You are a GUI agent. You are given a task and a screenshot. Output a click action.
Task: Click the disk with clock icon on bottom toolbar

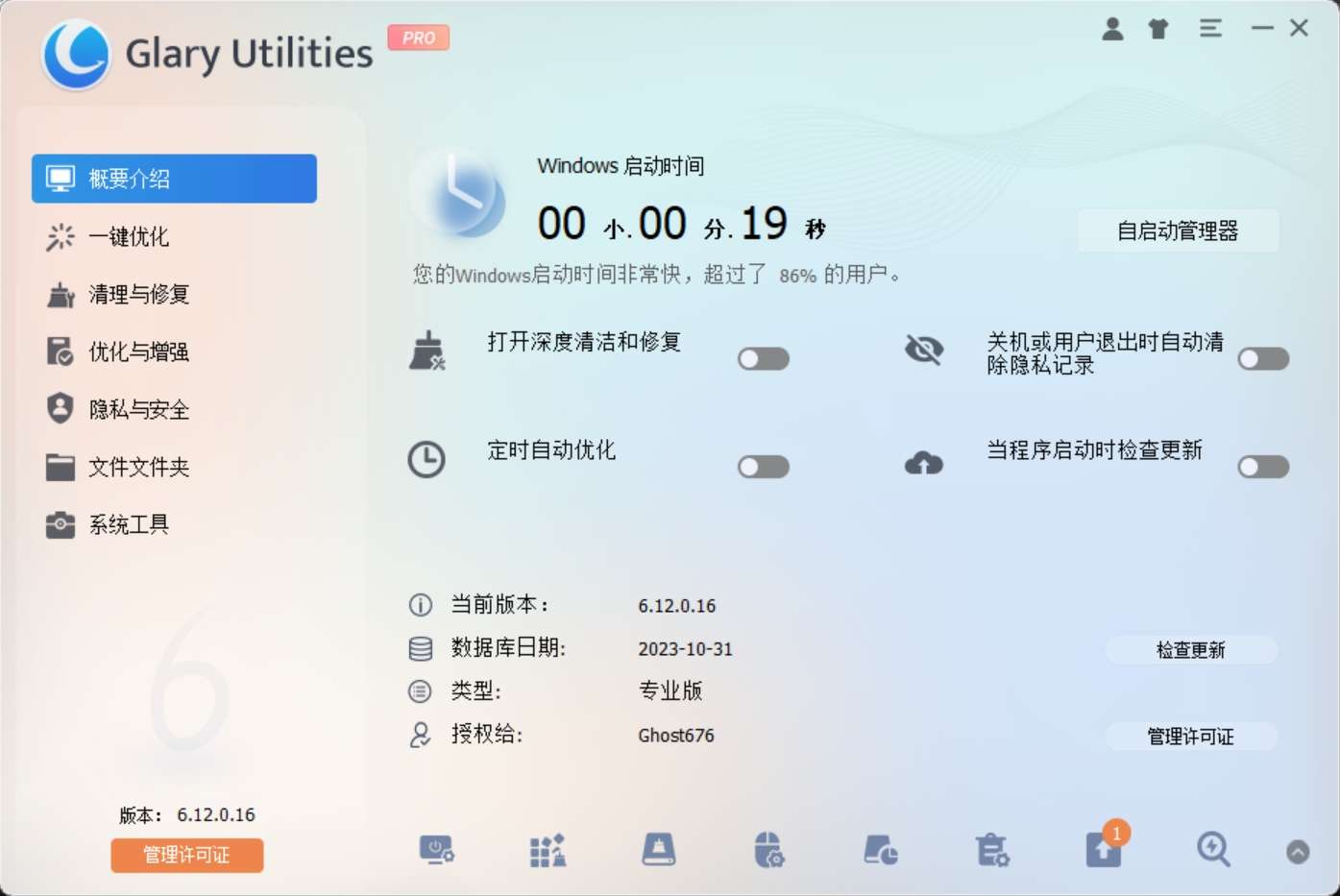(x=879, y=850)
